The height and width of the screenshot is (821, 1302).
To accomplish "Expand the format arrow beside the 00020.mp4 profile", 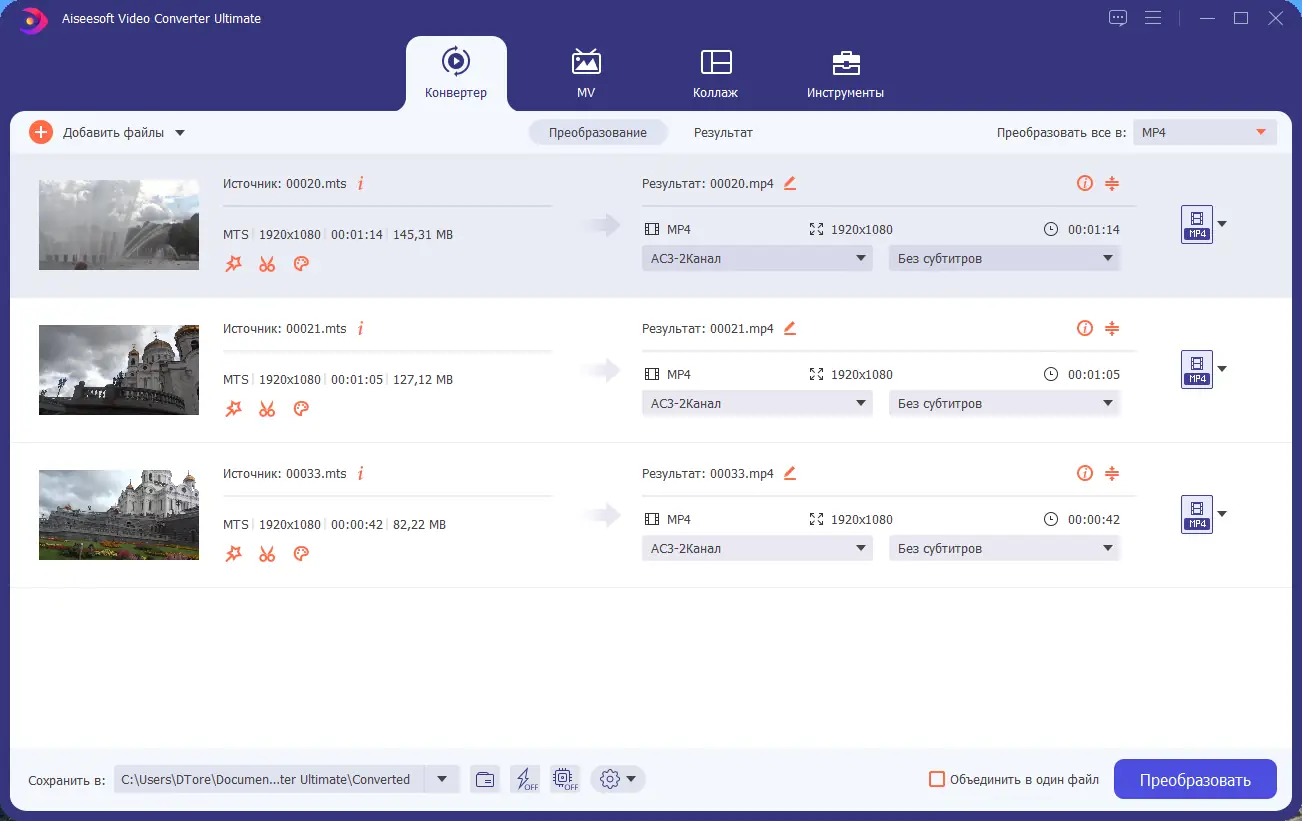I will tap(1222, 224).
